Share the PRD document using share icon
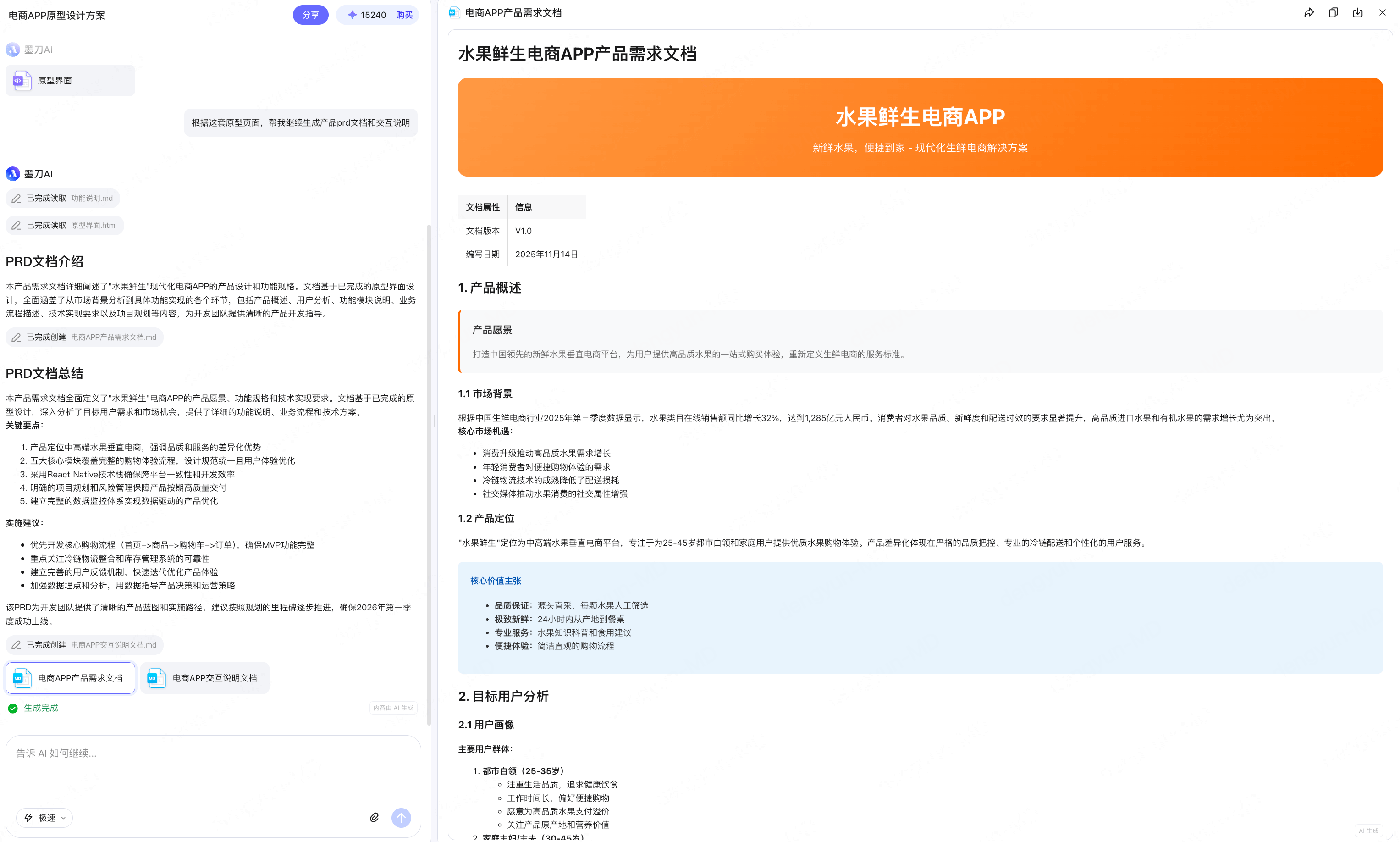This screenshot has height=842, width=1400. pos(1309,12)
